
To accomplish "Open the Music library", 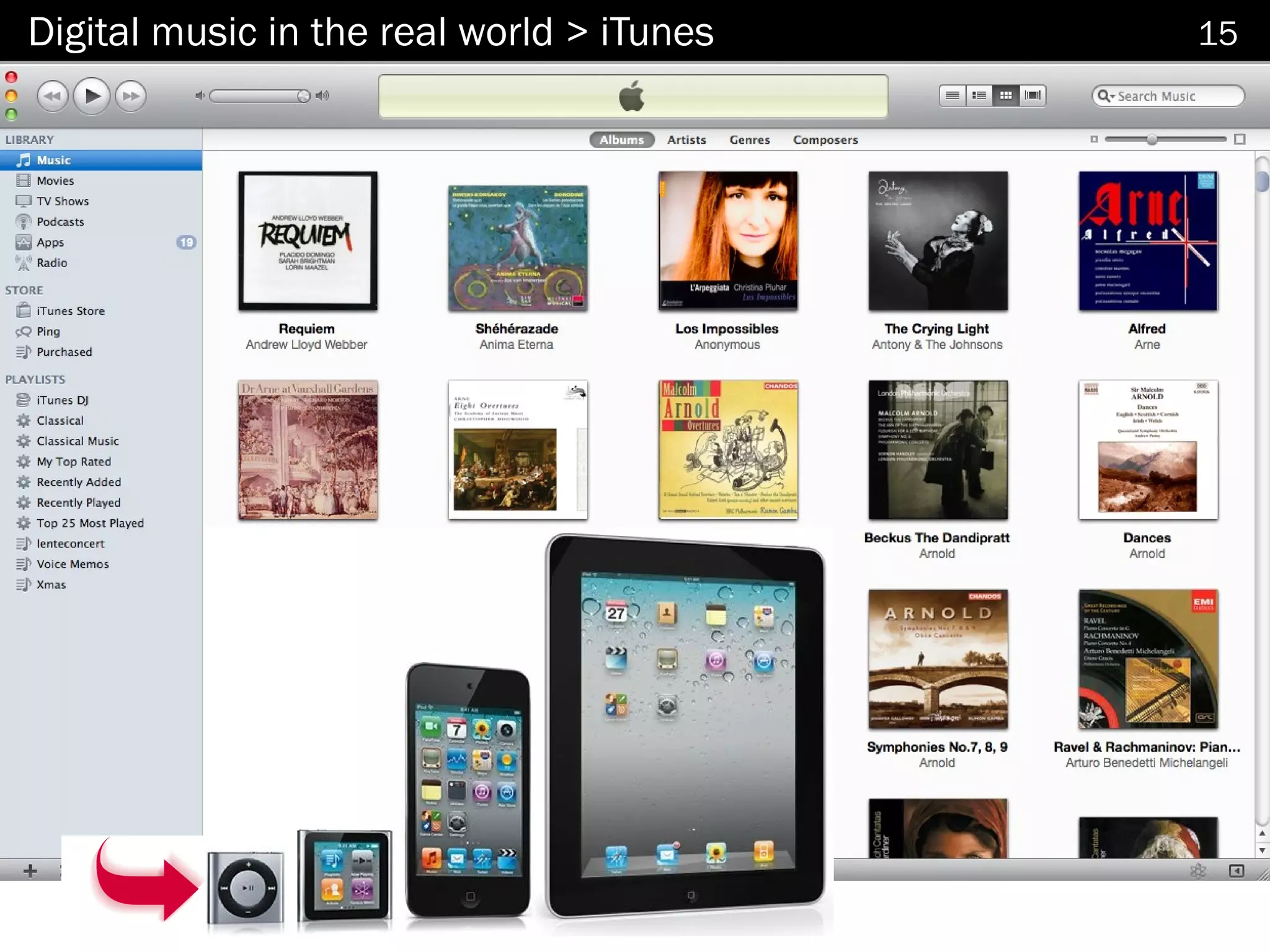I will (101, 160).
